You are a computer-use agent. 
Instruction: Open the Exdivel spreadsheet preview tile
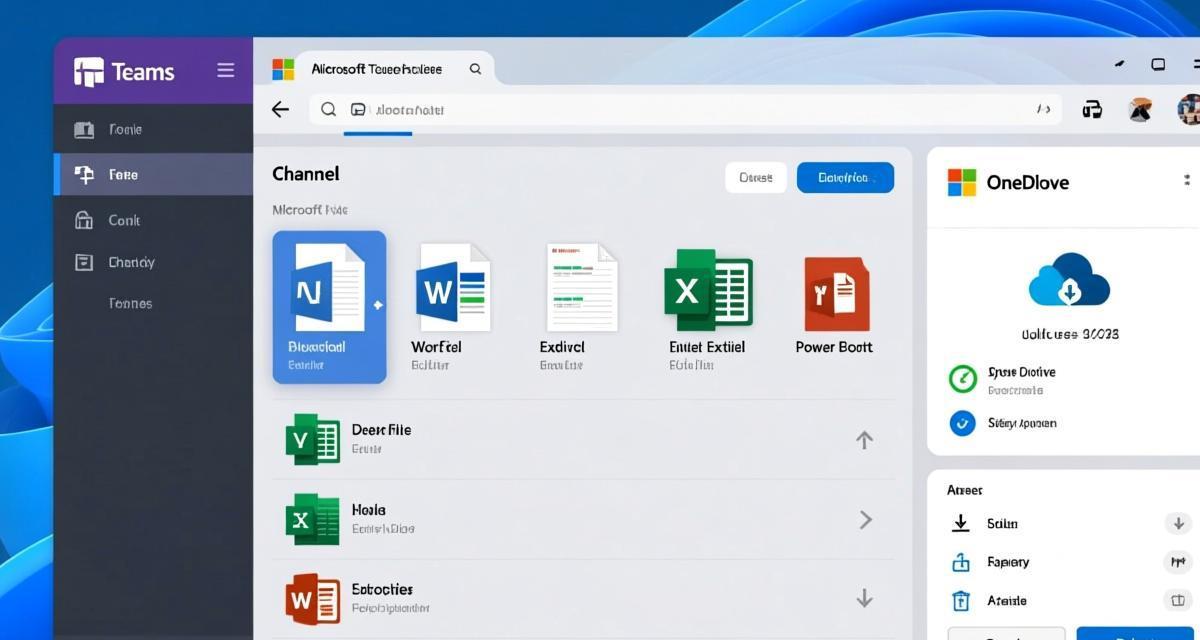click(x=582, y=307)
